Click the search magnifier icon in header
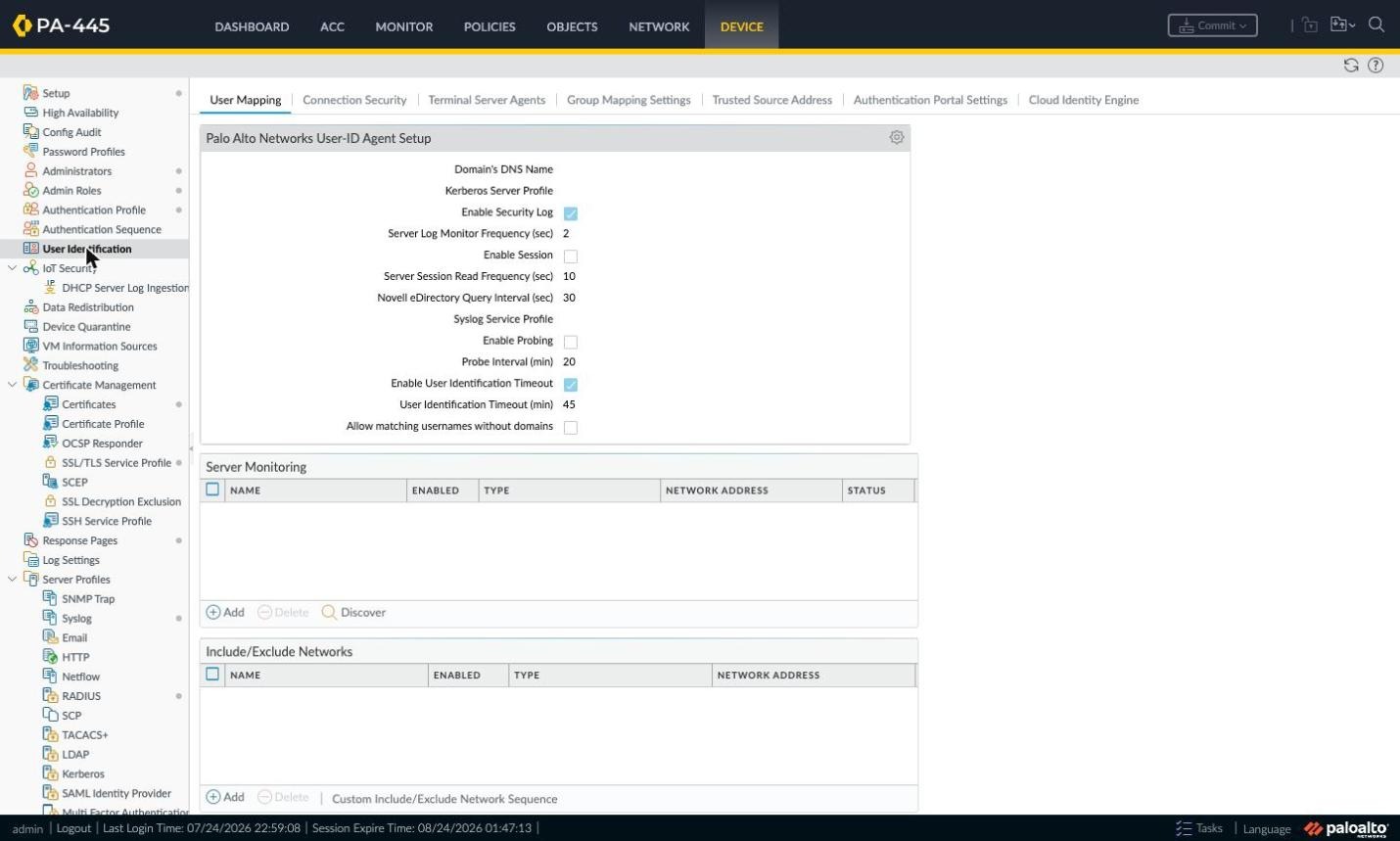This screenshot has height=841, width=1400. [1377, 25]
